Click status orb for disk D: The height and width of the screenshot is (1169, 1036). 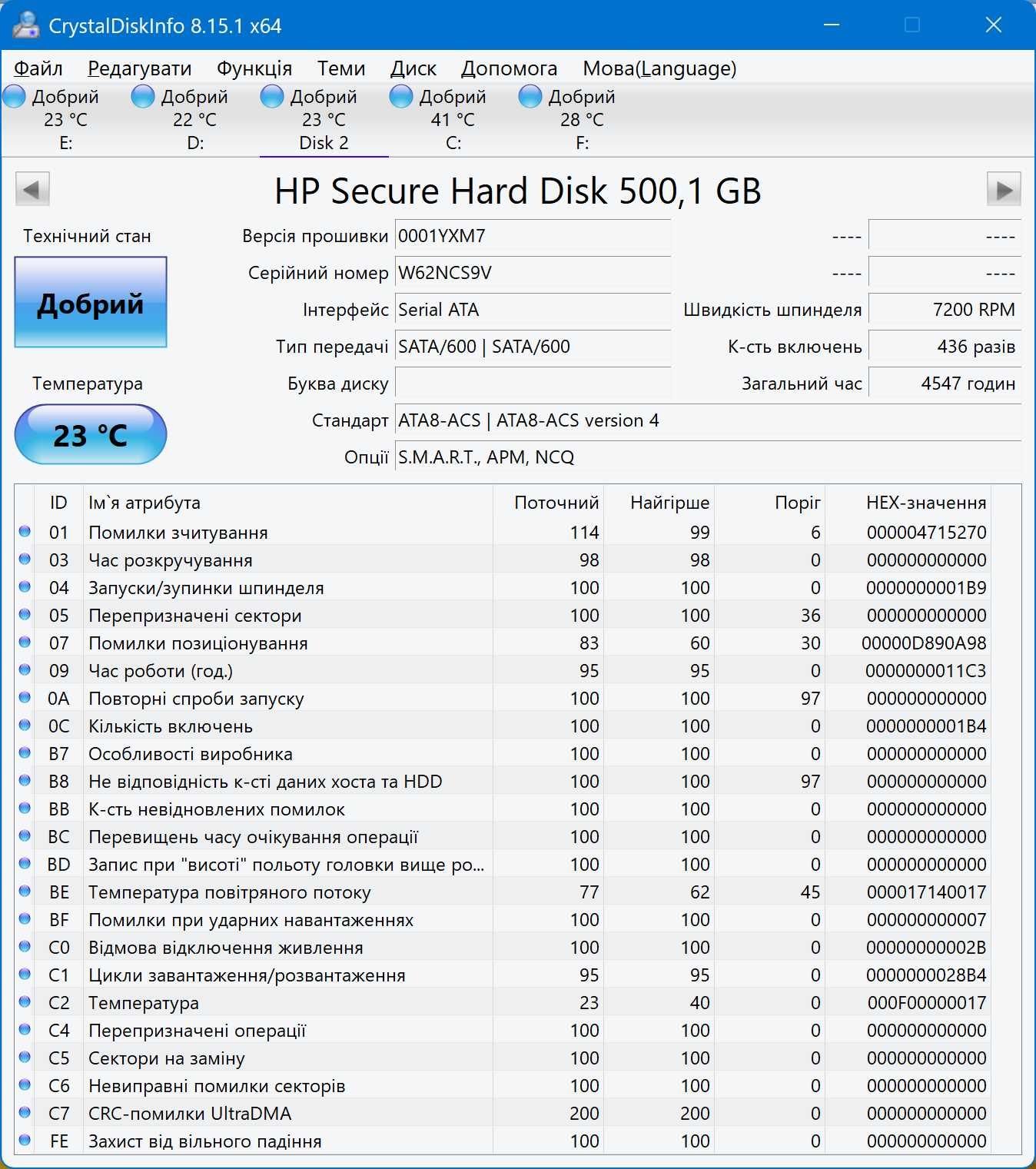[143, 97]
